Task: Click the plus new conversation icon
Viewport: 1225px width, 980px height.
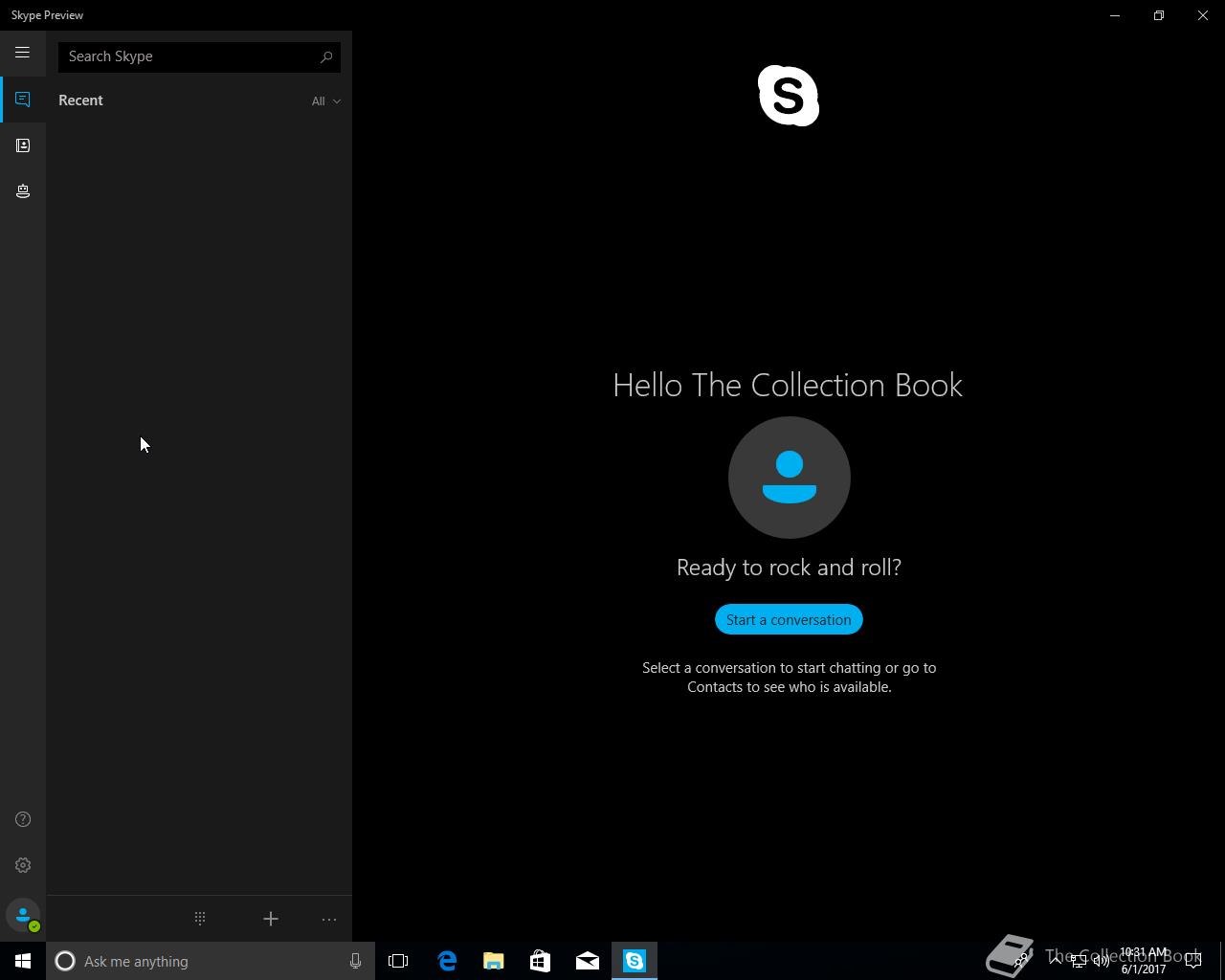Action: pyautogui.click(x=271, y=919)
